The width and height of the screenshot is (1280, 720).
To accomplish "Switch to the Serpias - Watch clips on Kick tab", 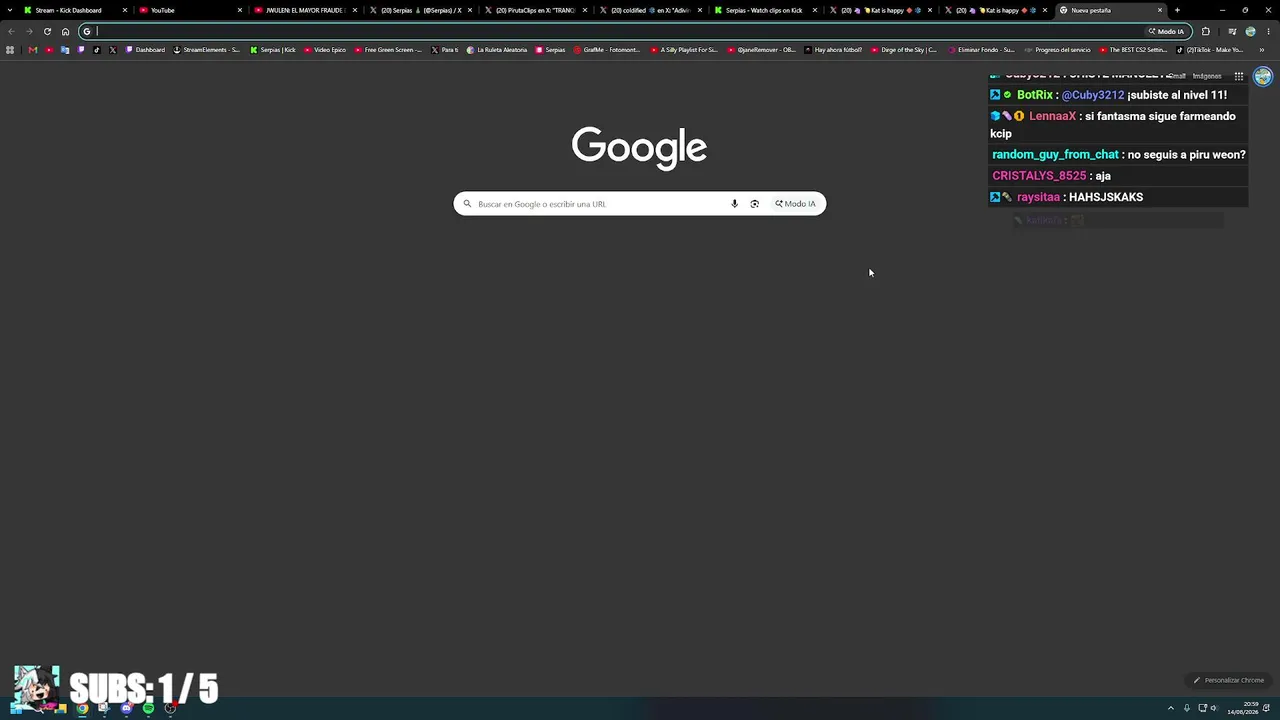I will tap(764, 10).
